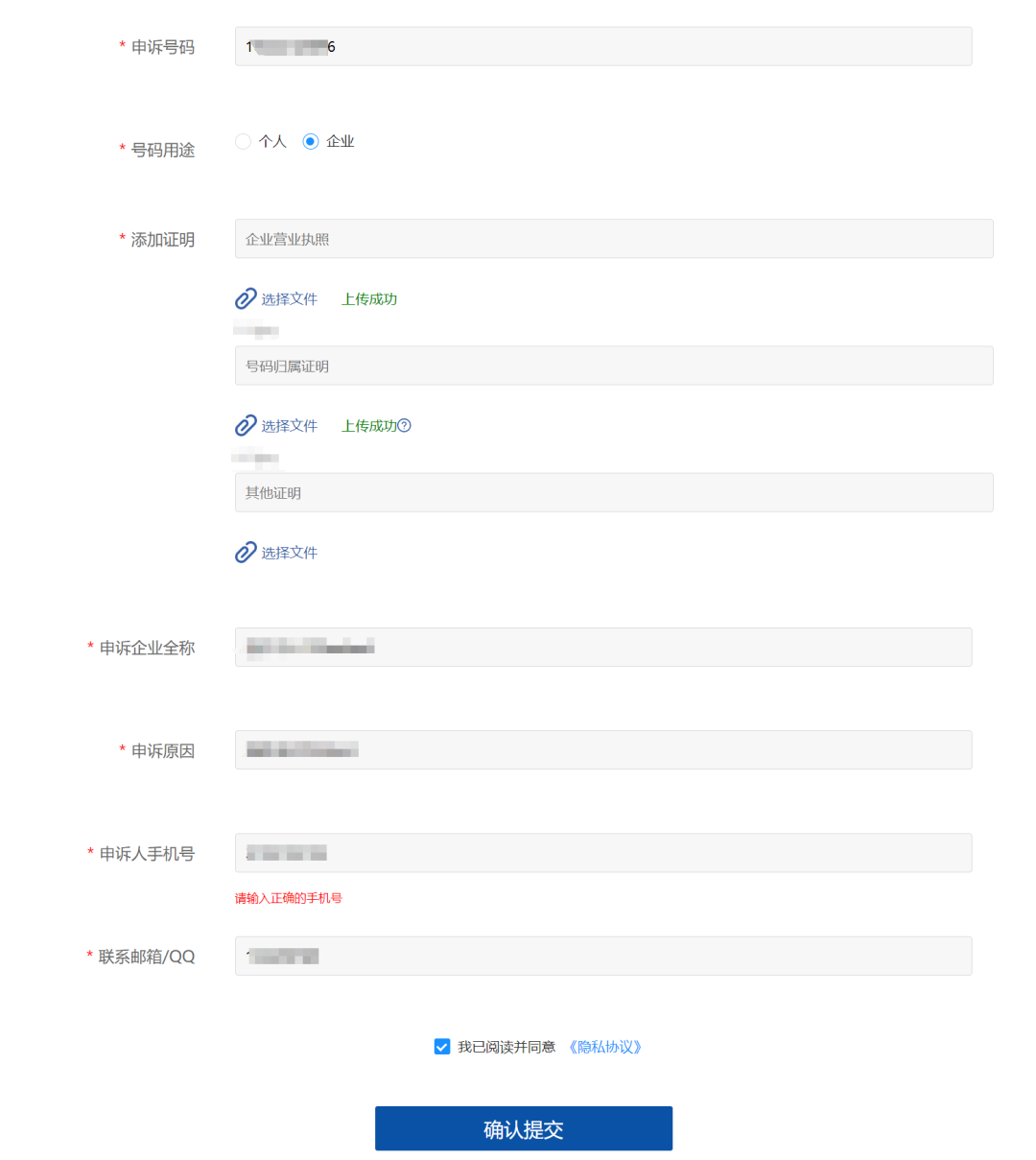This screenshot has height=1160, width=1036.
Task: Click the 确认提交 button
Action: pos(524,1128)
